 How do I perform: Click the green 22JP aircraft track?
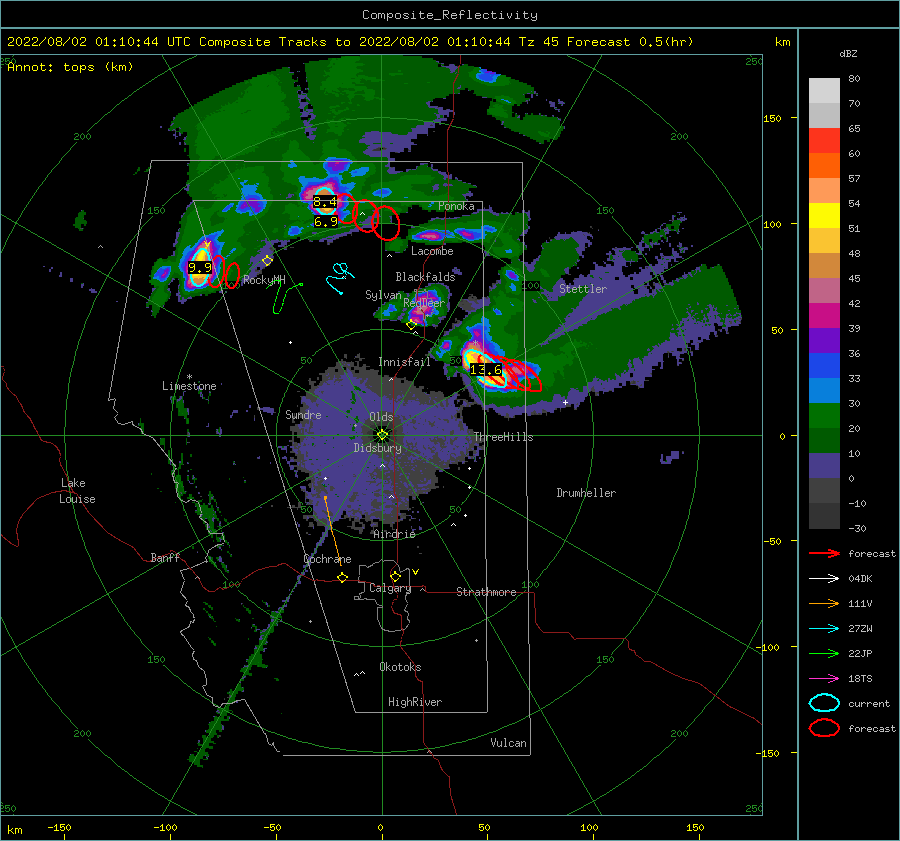pyautogui.click(x=285, y=297)
